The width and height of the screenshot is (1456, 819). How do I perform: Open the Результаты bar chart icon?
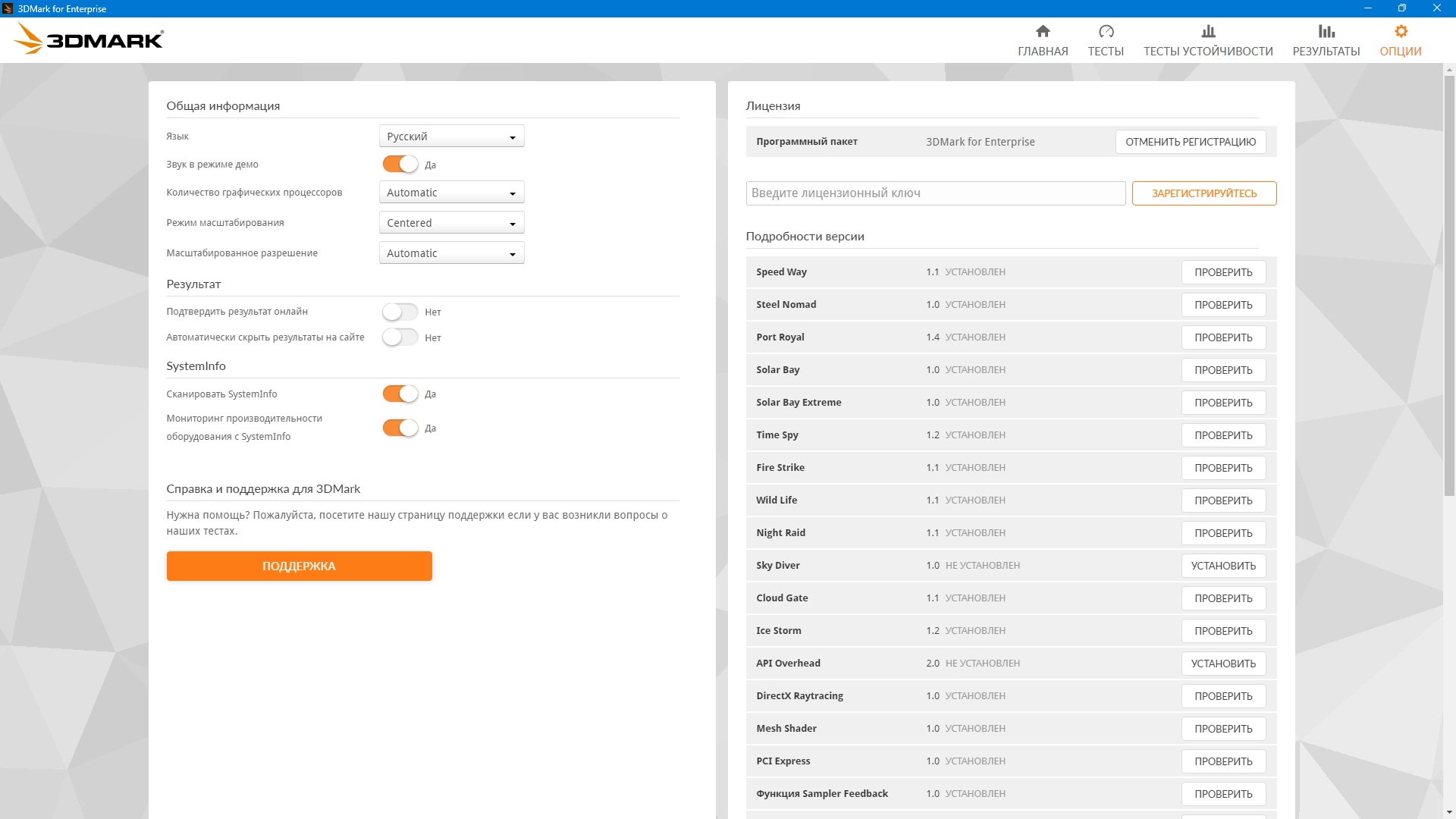tap(1326, 31)
